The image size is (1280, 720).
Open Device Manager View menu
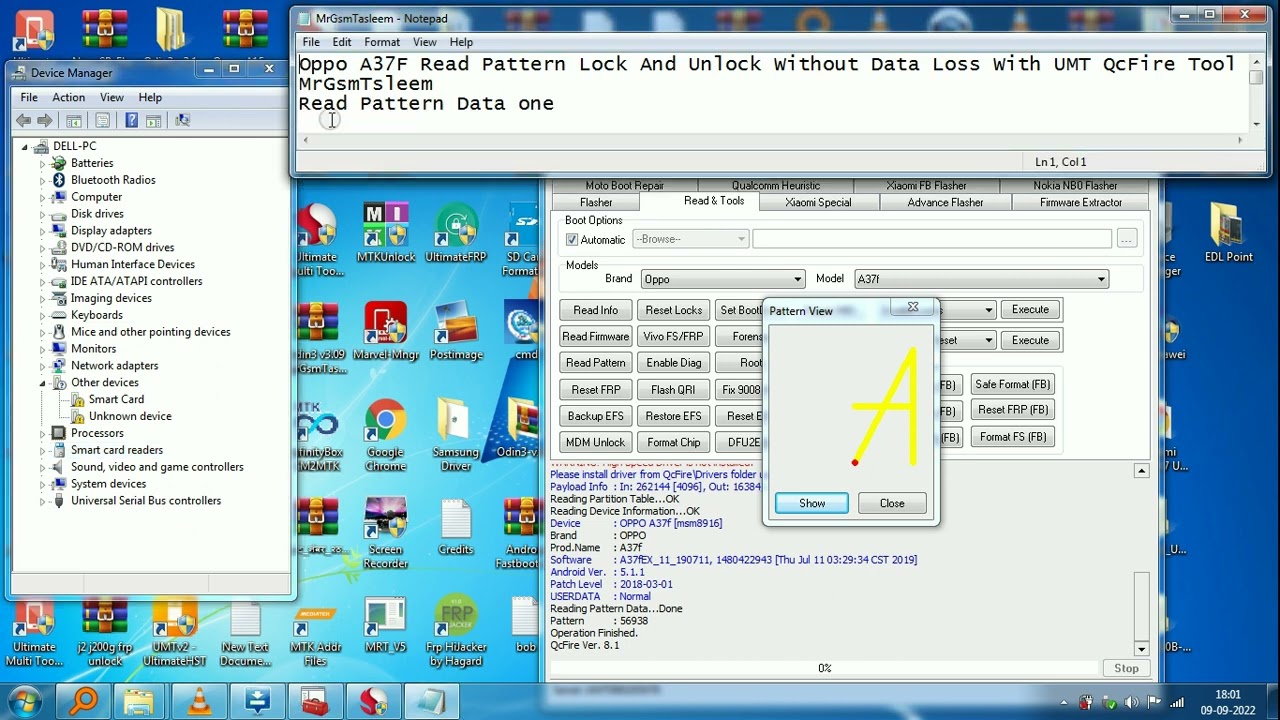[111, 97]
